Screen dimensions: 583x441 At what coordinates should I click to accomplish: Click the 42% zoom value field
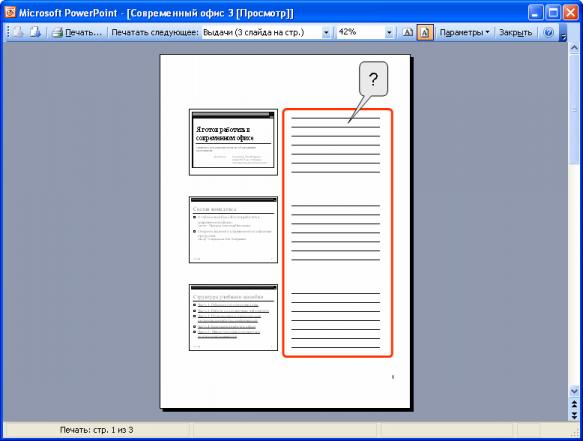point(361,33)
